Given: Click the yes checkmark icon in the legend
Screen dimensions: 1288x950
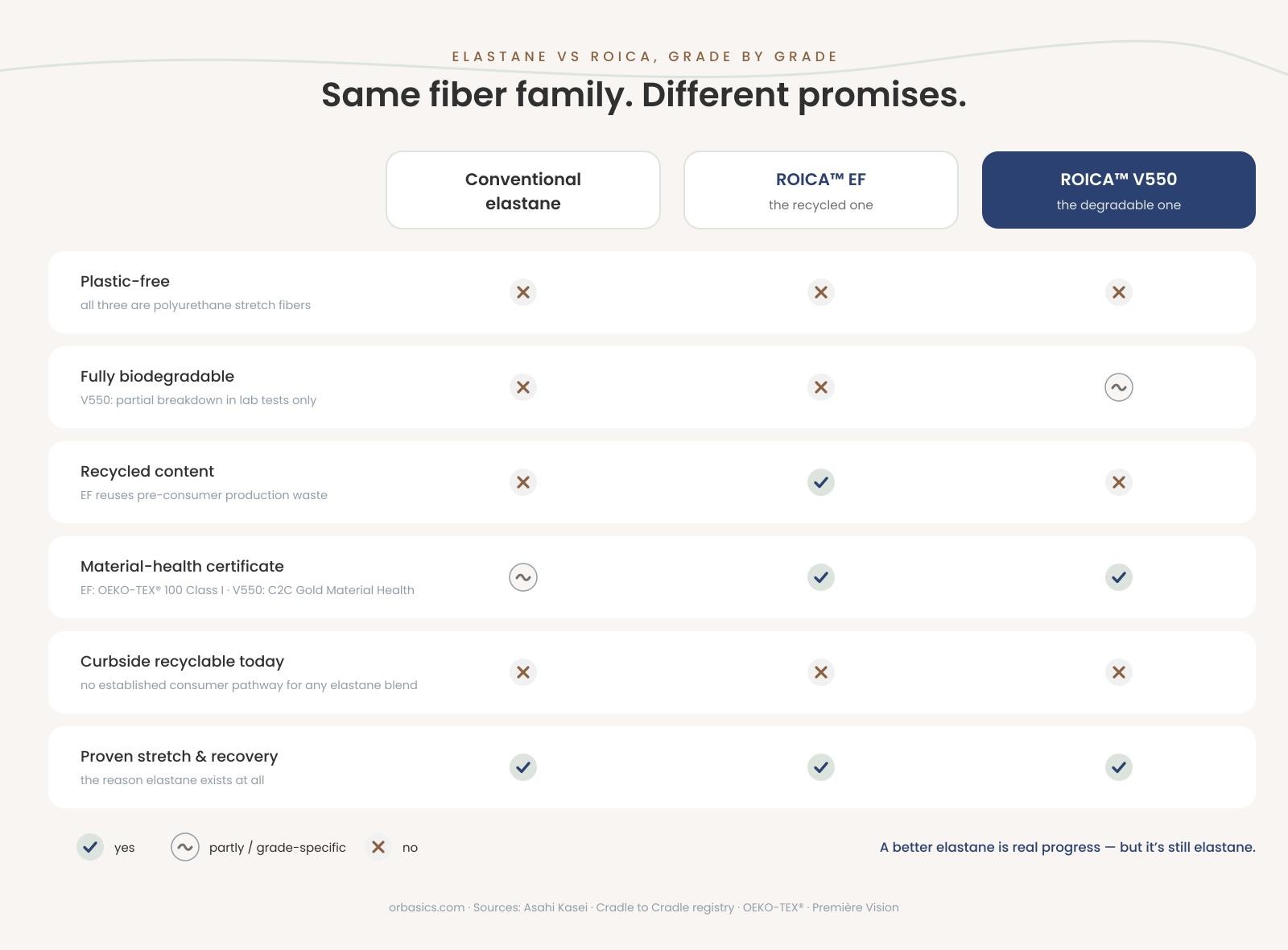Looking at the screenshot, I should click(x=90, y=847).
